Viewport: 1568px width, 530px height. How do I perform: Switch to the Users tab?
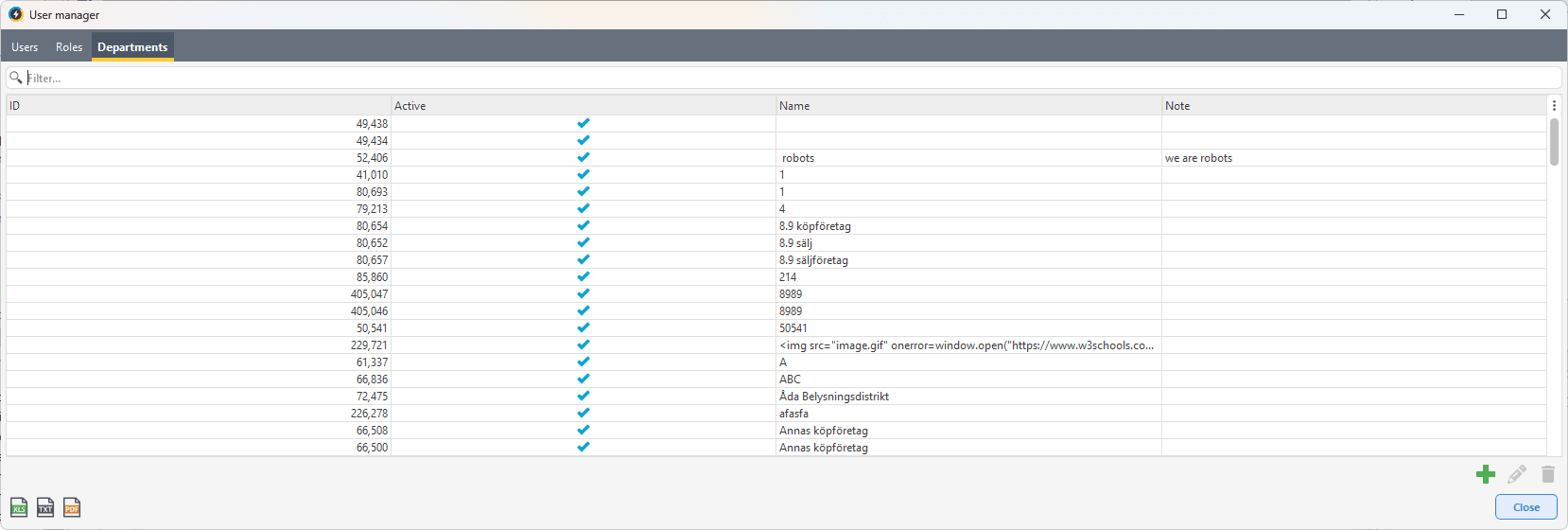pos(25,47)
